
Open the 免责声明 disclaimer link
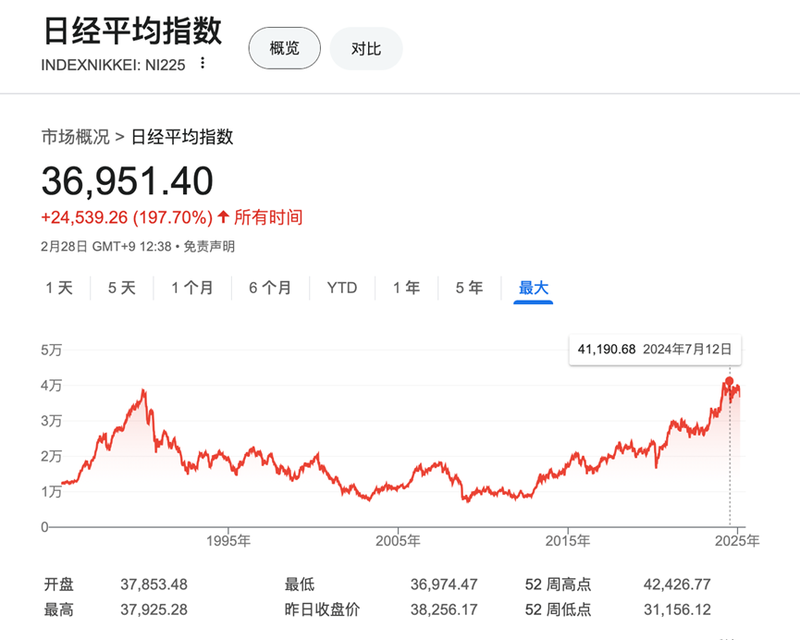(x=209, y=247)
